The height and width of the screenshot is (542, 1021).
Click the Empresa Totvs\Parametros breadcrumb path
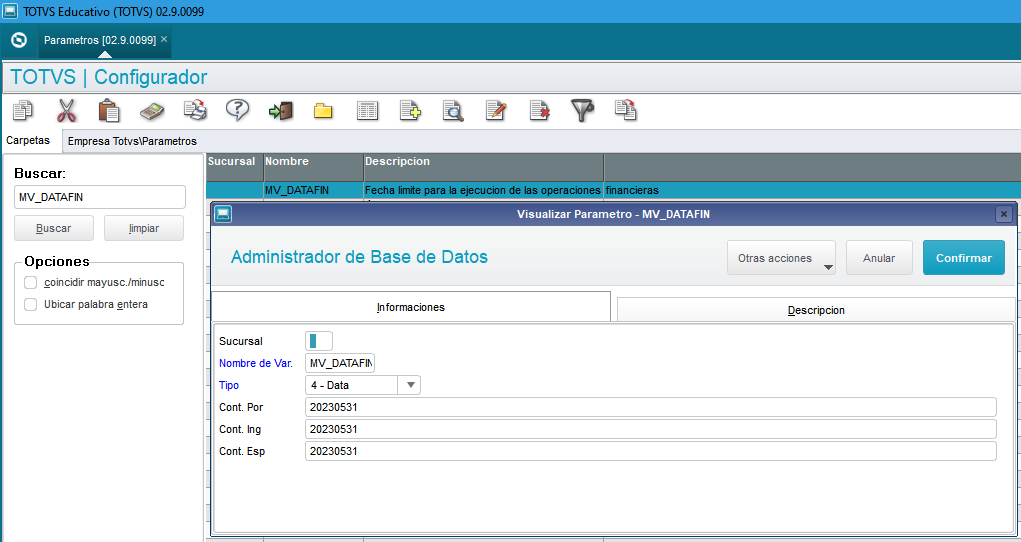pos(132,141)
